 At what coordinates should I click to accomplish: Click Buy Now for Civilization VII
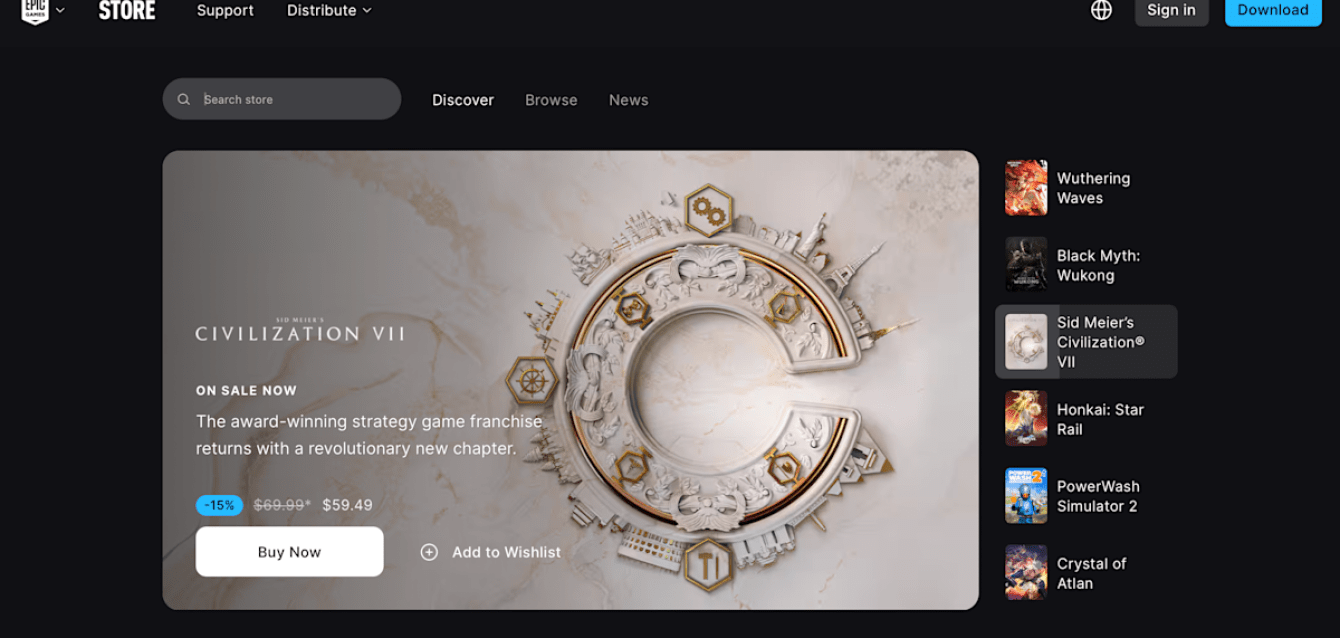point(290,552)
